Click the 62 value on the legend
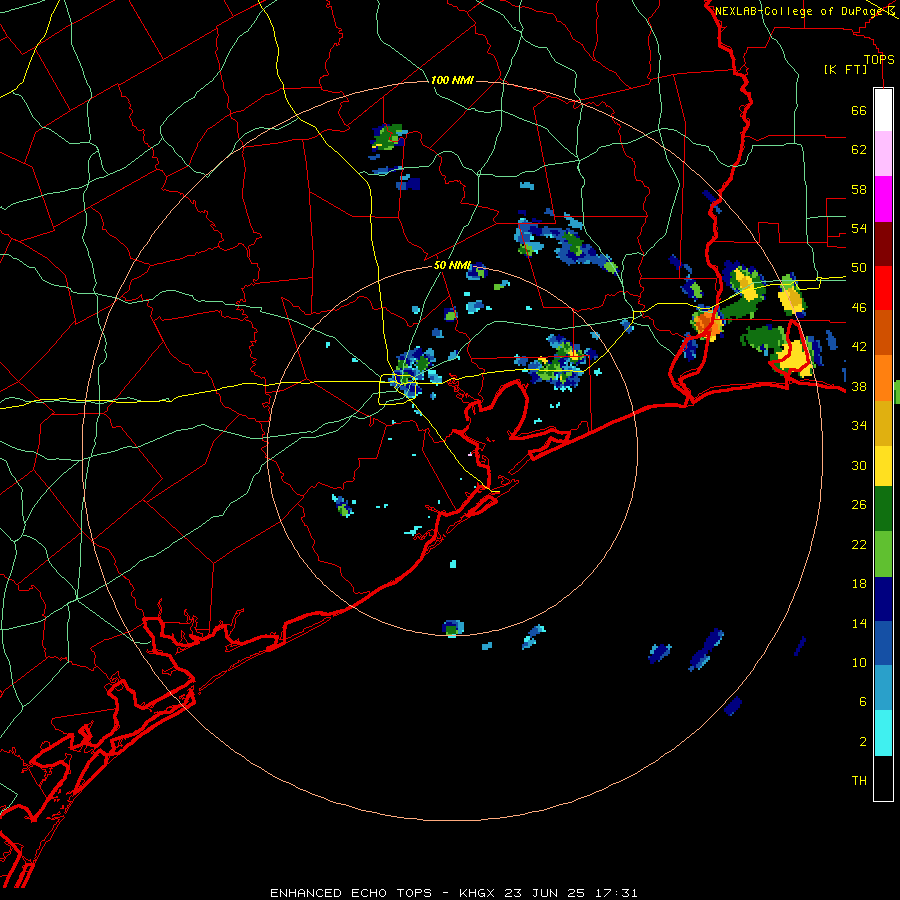 859,150
